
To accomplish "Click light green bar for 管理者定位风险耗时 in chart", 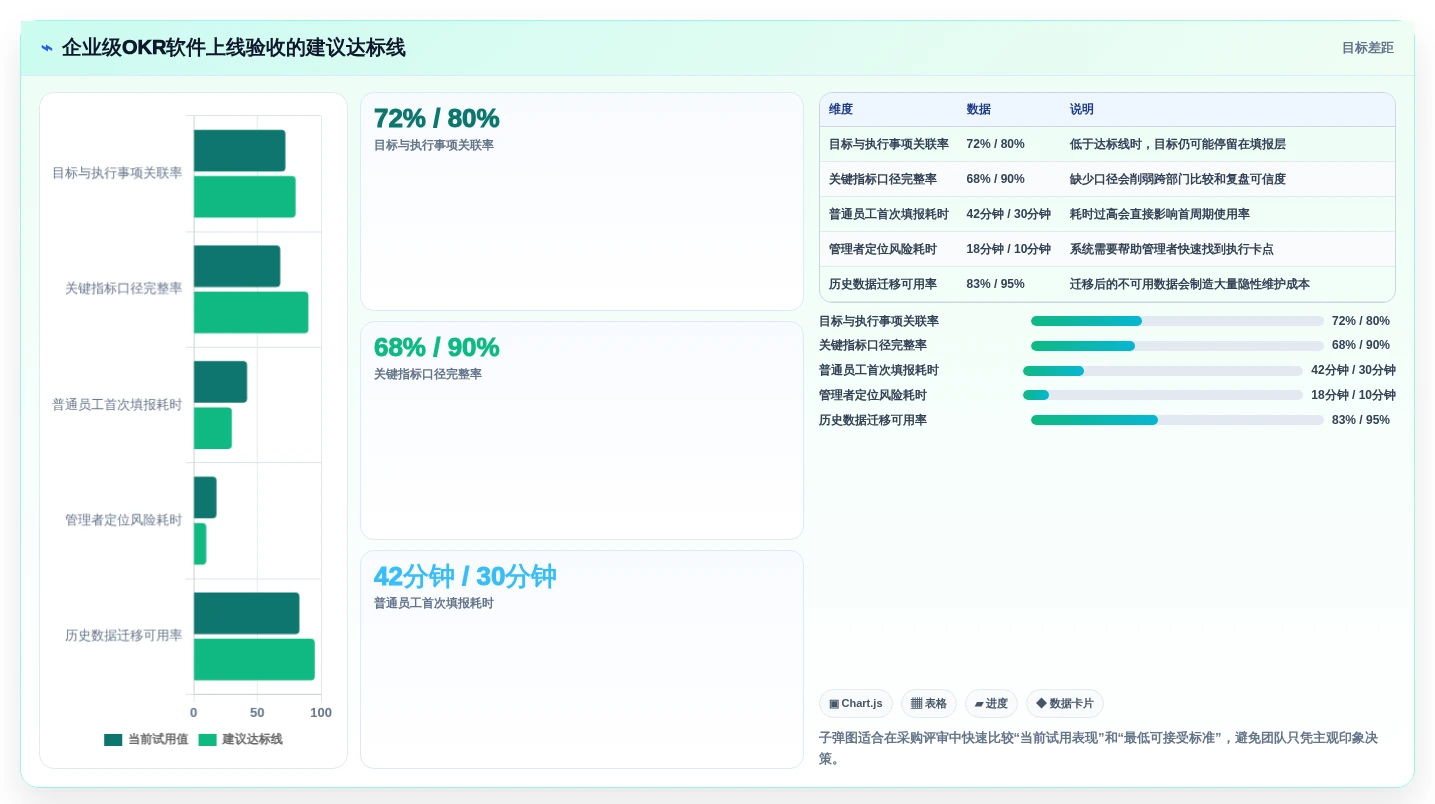I will coord(200,544).
